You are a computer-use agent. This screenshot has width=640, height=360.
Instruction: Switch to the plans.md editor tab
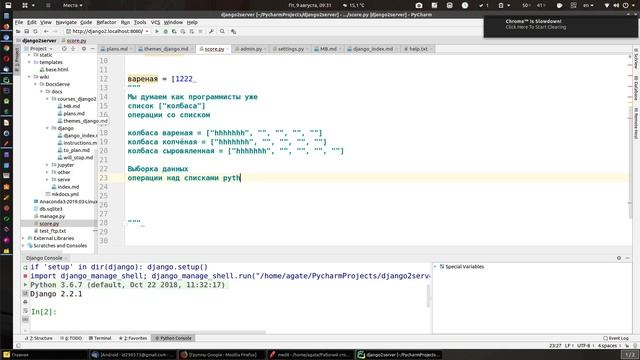pyautogui.click(x=117, y=49)
